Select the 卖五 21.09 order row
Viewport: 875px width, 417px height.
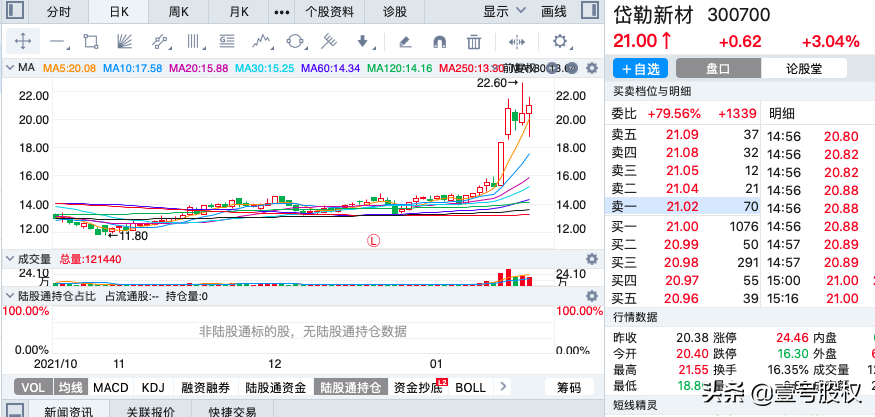683,134
